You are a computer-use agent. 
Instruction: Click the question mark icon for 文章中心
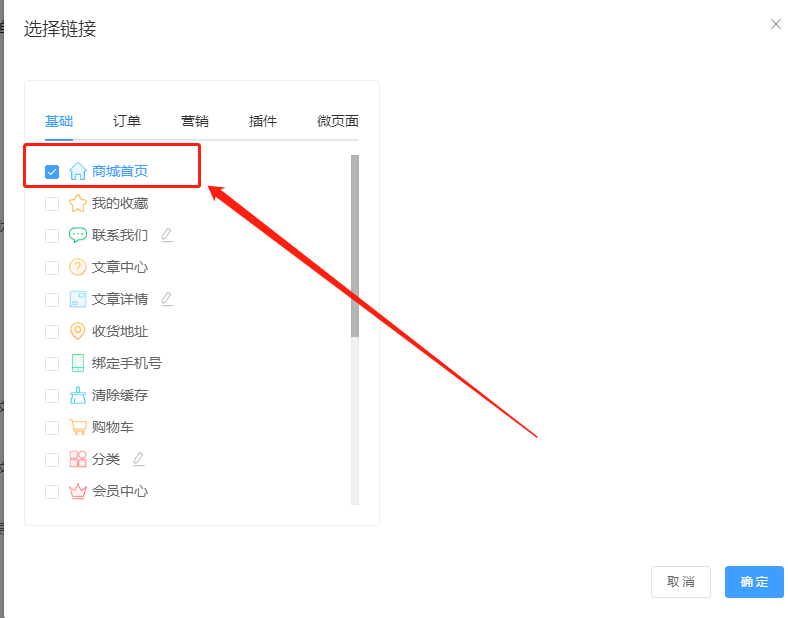pos(77,267)
